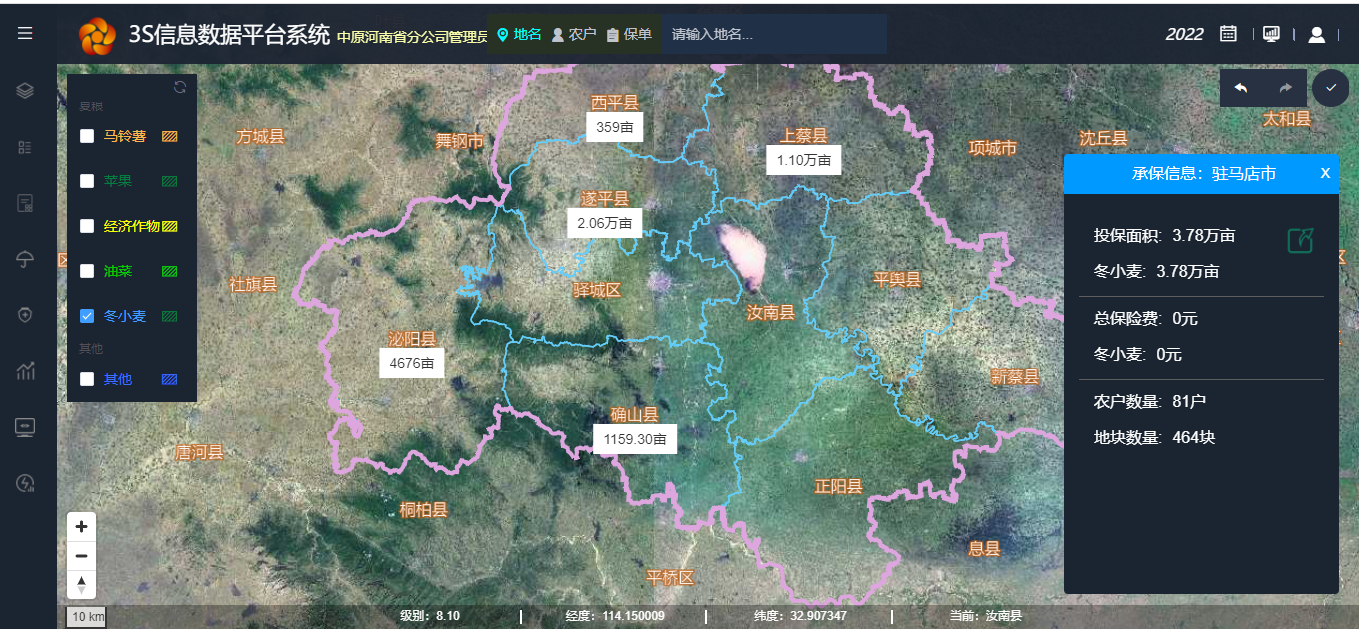The image size is (1359, 629).
Task: Switch search mode to 农户
Action: click(573, 34)
